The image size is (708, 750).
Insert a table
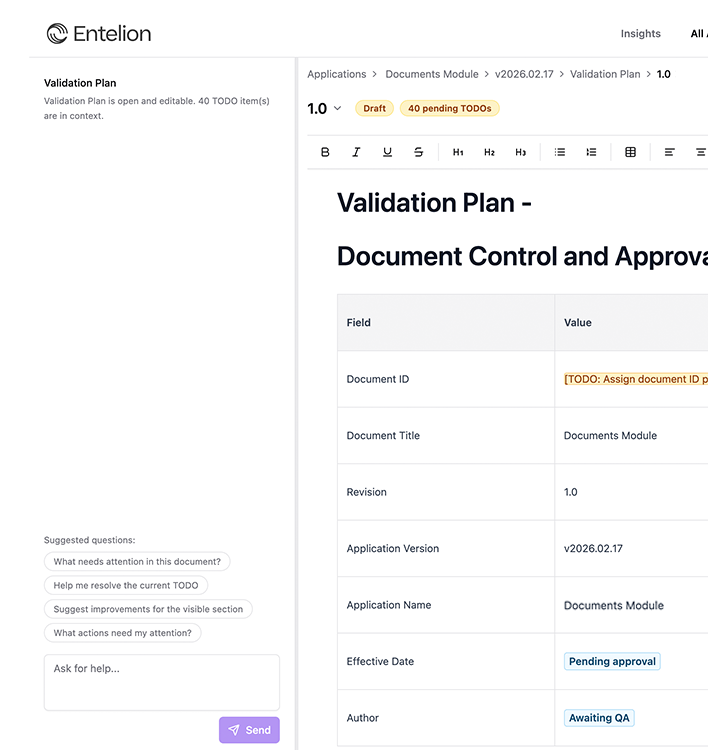pos(631,152)
